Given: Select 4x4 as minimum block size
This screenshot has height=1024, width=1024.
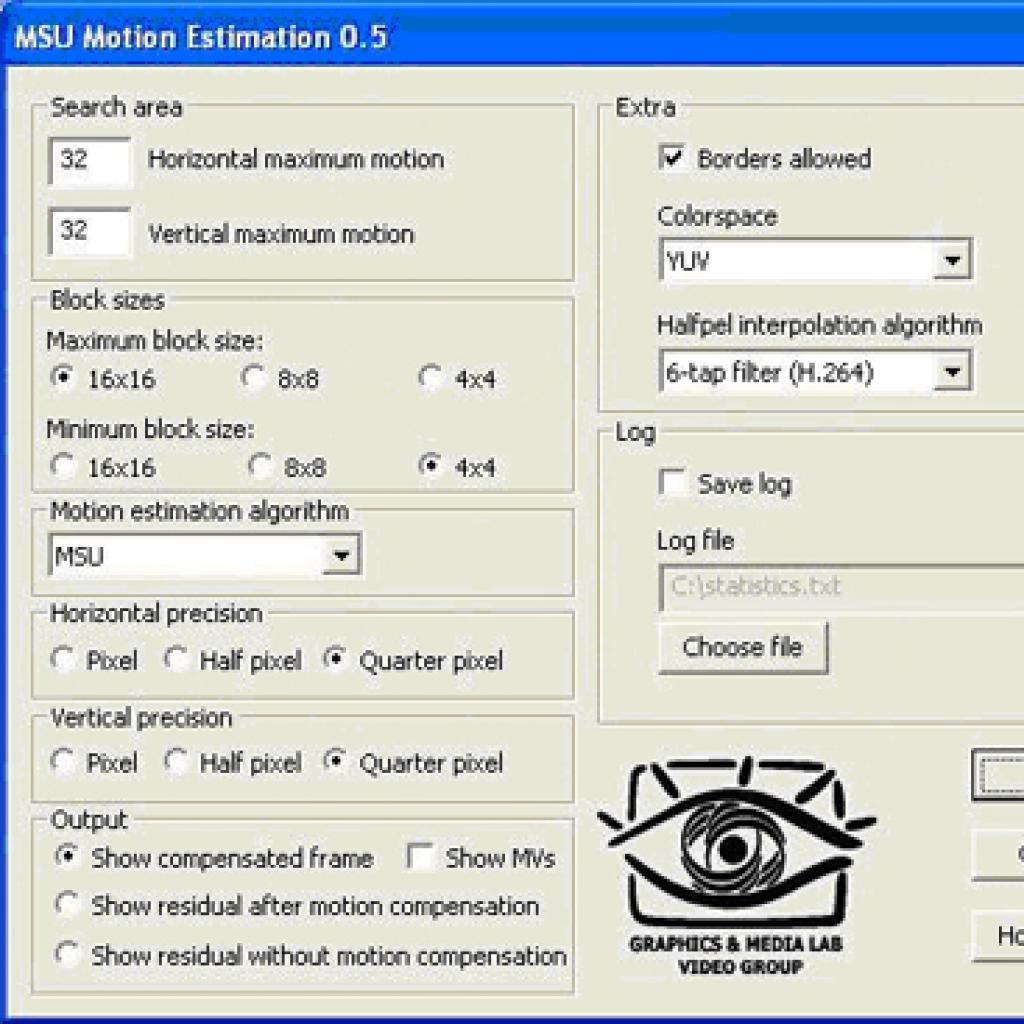Looking at the screenshot, I should pyautogui.click(x=430, y=466).
